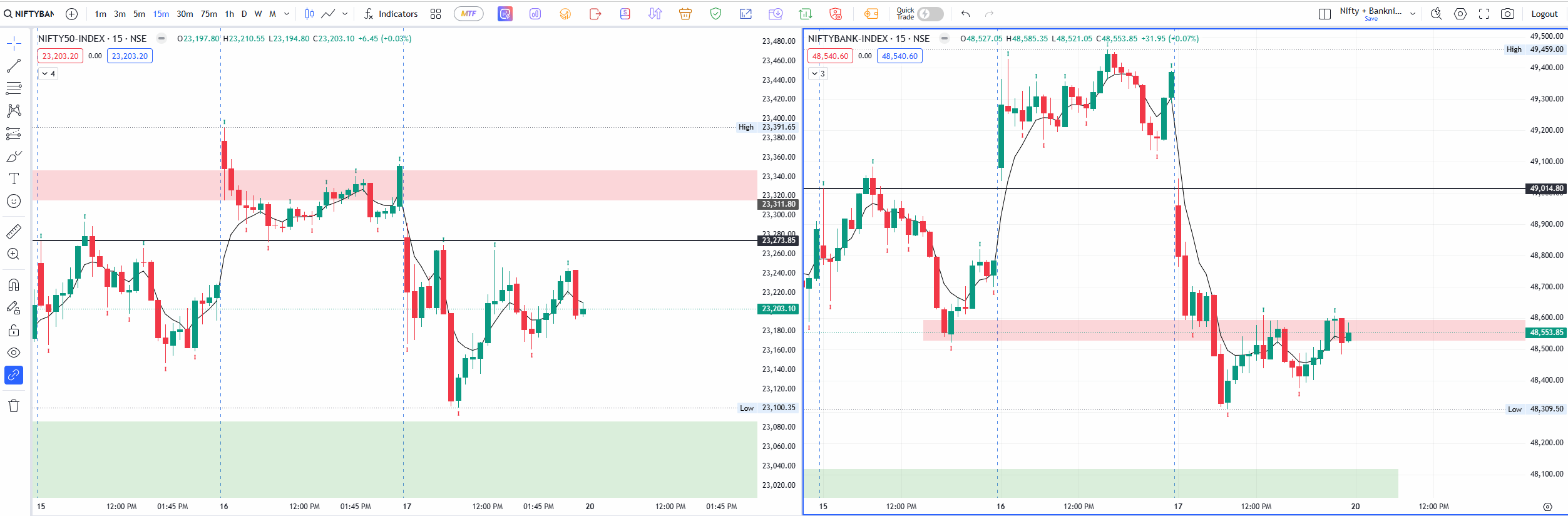Open chart settings hexagon icon
The width and height of the screenshot is (1568, 516).
pyautogui.click(x=1460, y=14)
